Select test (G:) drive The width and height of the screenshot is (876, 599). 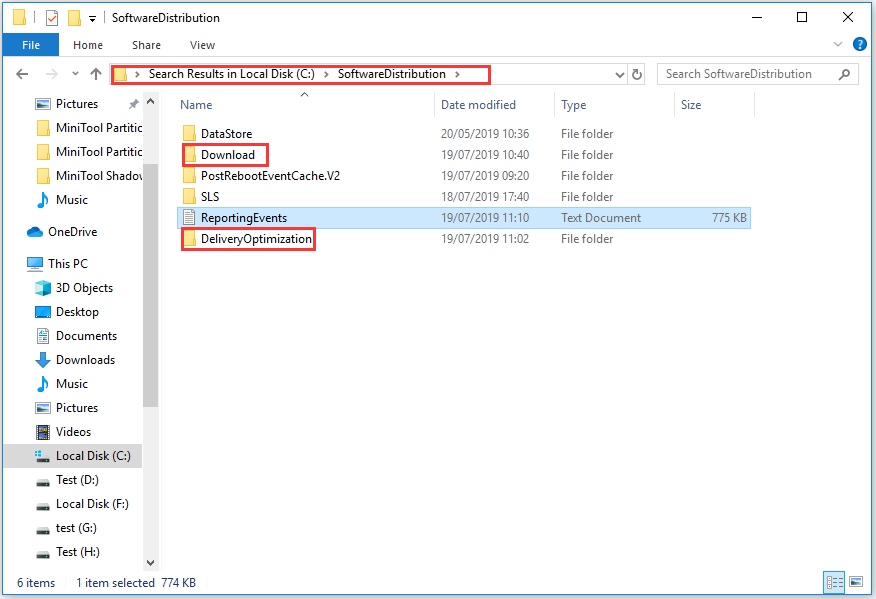(76, 528)
